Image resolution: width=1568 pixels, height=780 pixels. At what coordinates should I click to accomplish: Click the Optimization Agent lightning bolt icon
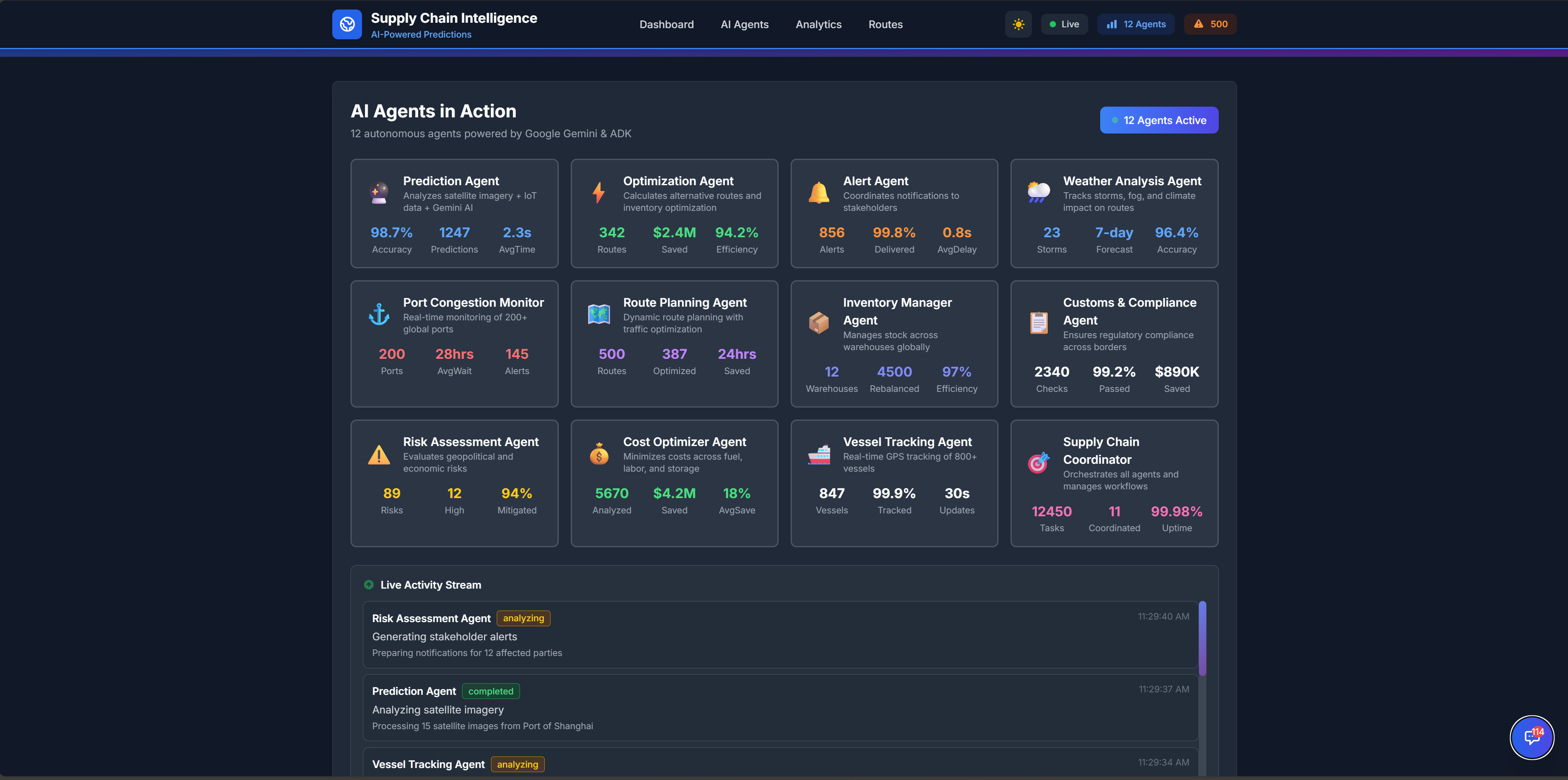click(599, 193)
